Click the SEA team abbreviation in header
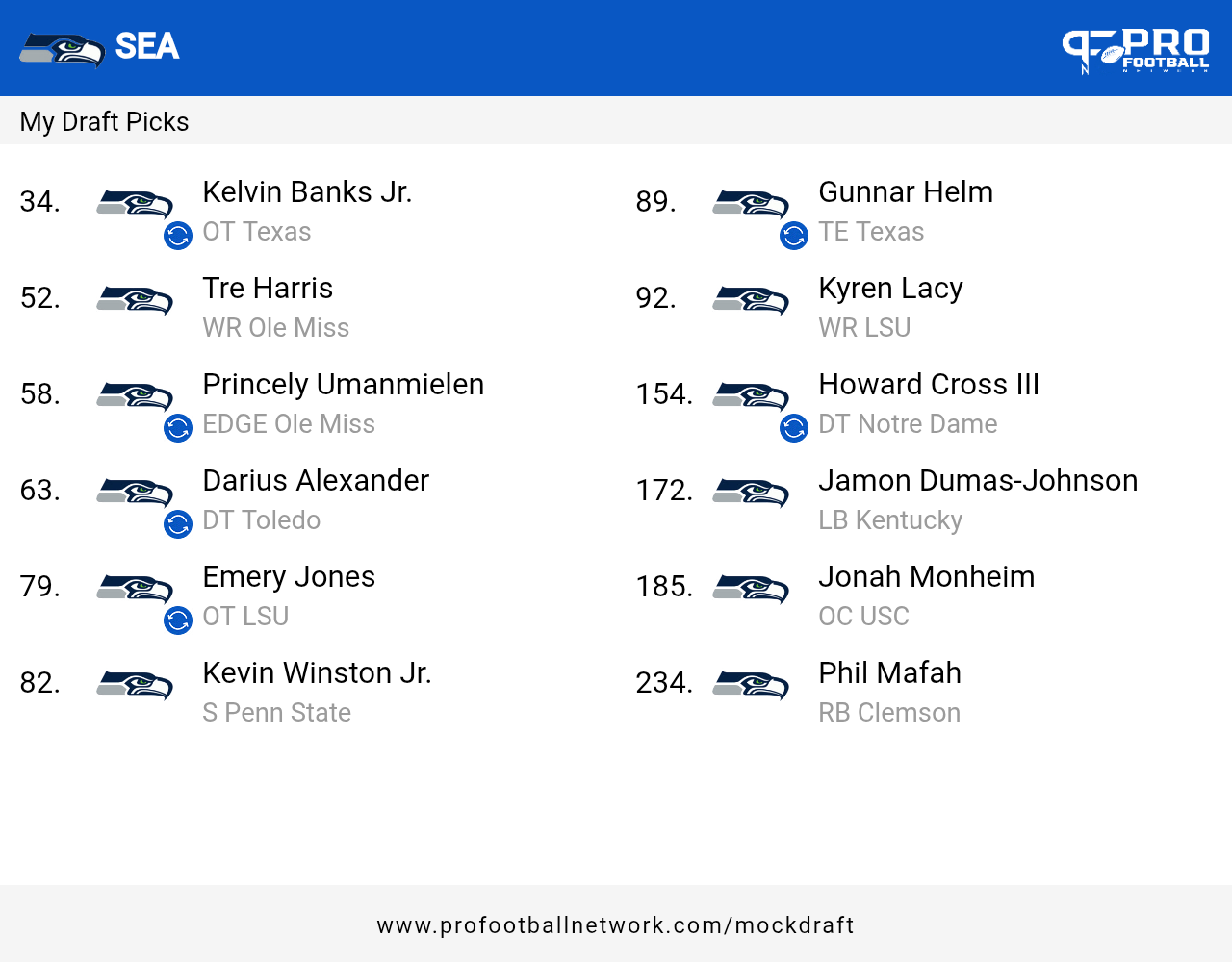This screenshot has width=1232, height=962. click(x=147, y=46)
